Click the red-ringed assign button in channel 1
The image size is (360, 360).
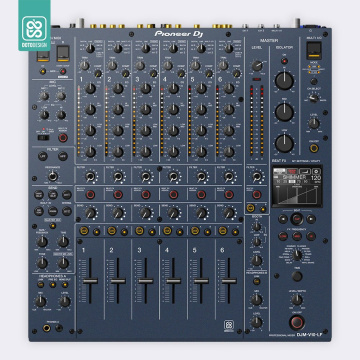click(90, 194)
